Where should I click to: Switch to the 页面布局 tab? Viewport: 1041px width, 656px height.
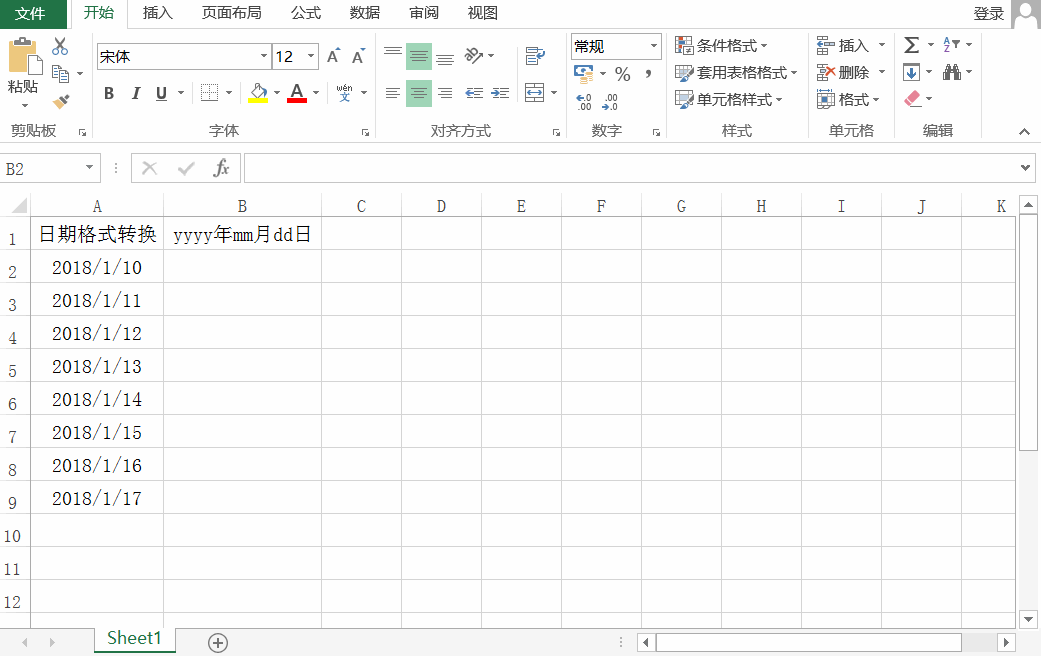pyautogui.click(x=232, y=13)
